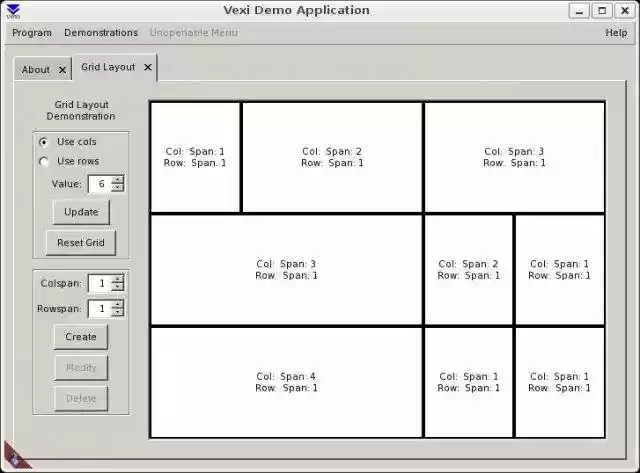Select the Use rows radio button
Viewport: 640px width, 473px height.
(x=43, y=161)
